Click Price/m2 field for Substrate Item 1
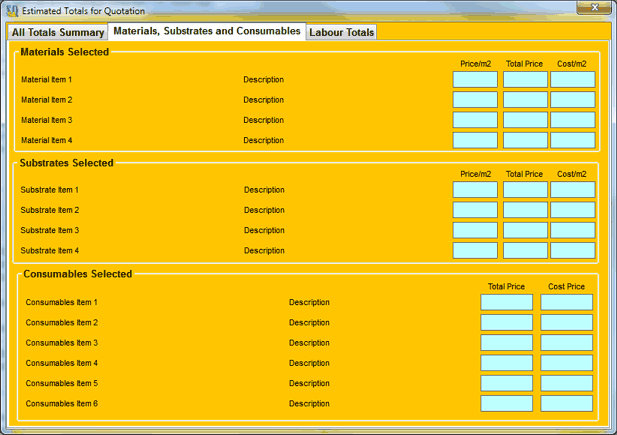The image size is (617, 435). (475, 190)
